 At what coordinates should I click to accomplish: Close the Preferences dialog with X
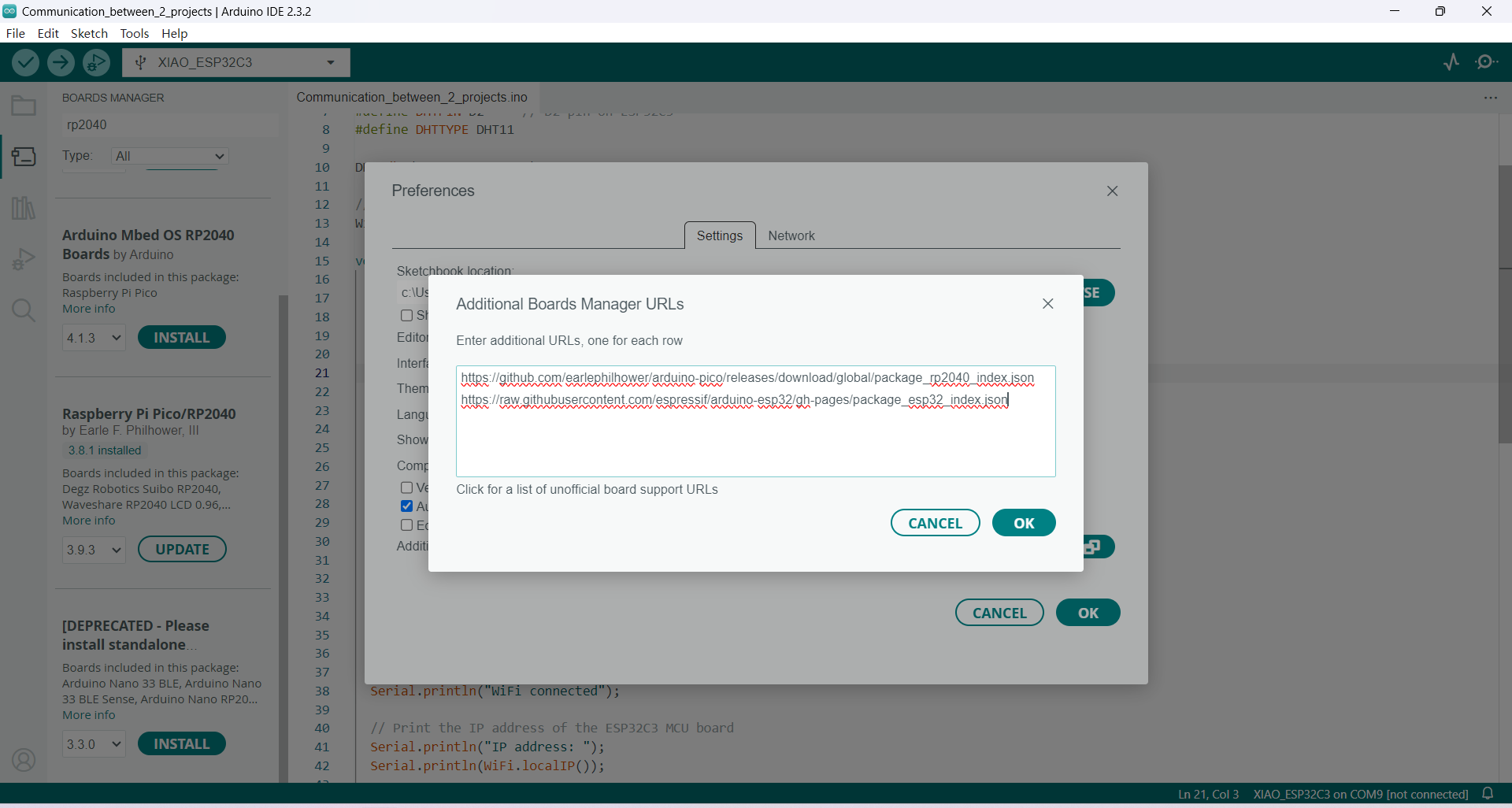(1112, 191)
